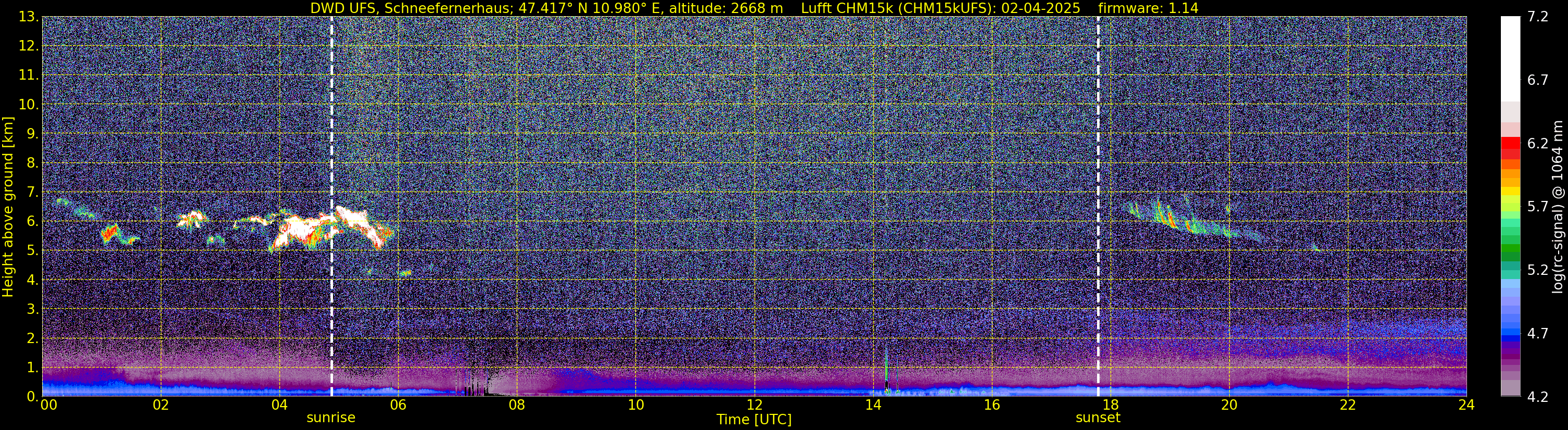Click the colorbar label 'log(rc-signal) @ 1064 nm'
Image resolution: width=1568 pixels, height=430 pixels.
pos(1557,207)
